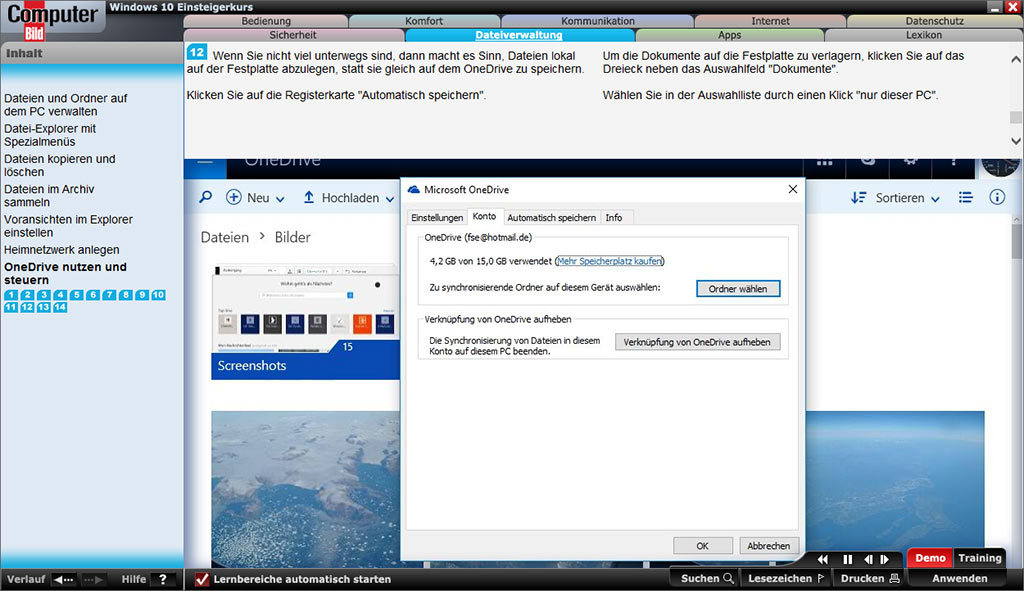Screen dimensions: 1024x591
Task: Open the info pane icon
Action: (x=997, y=197)
